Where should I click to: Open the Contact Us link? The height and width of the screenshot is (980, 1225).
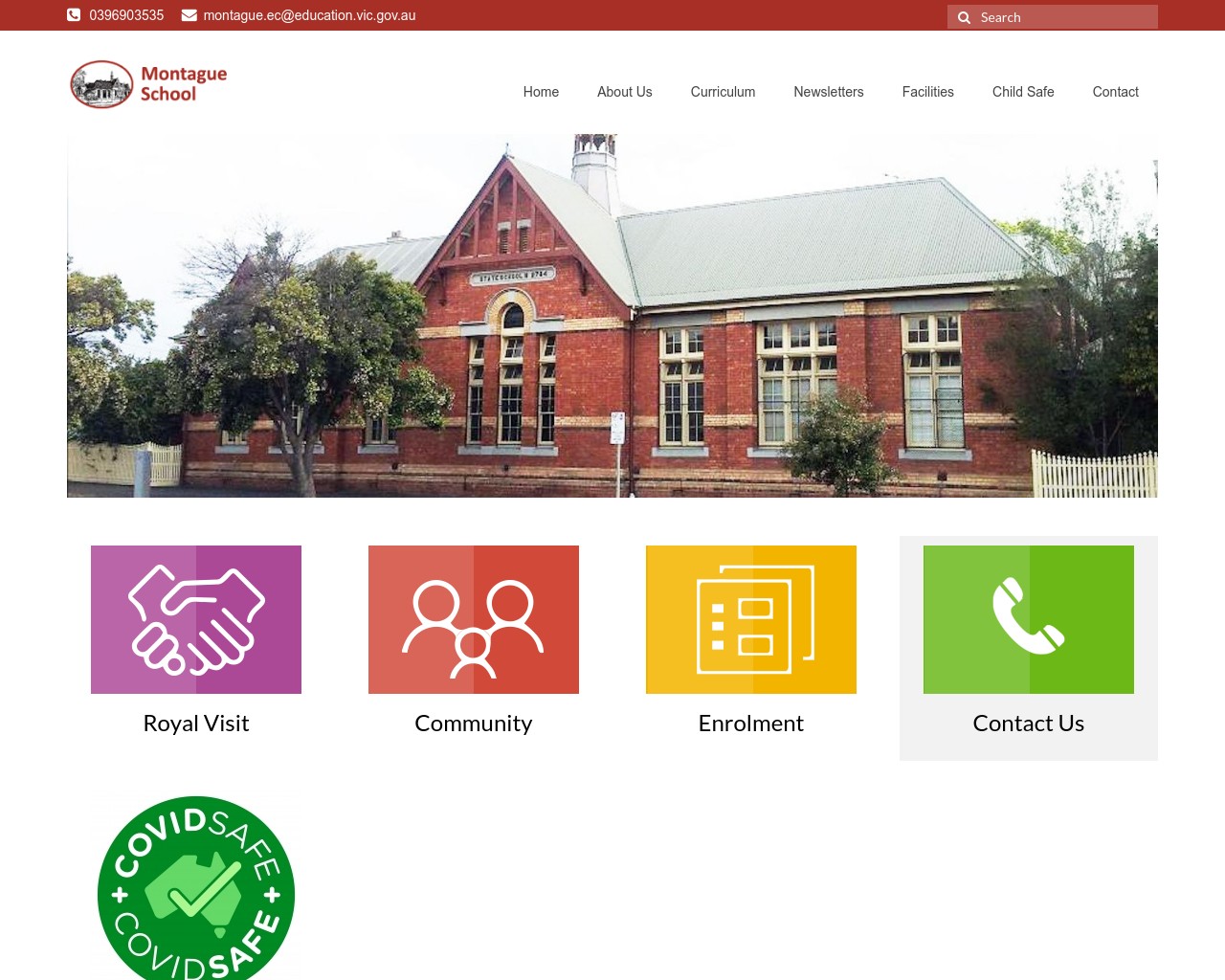coord(1028,723)
